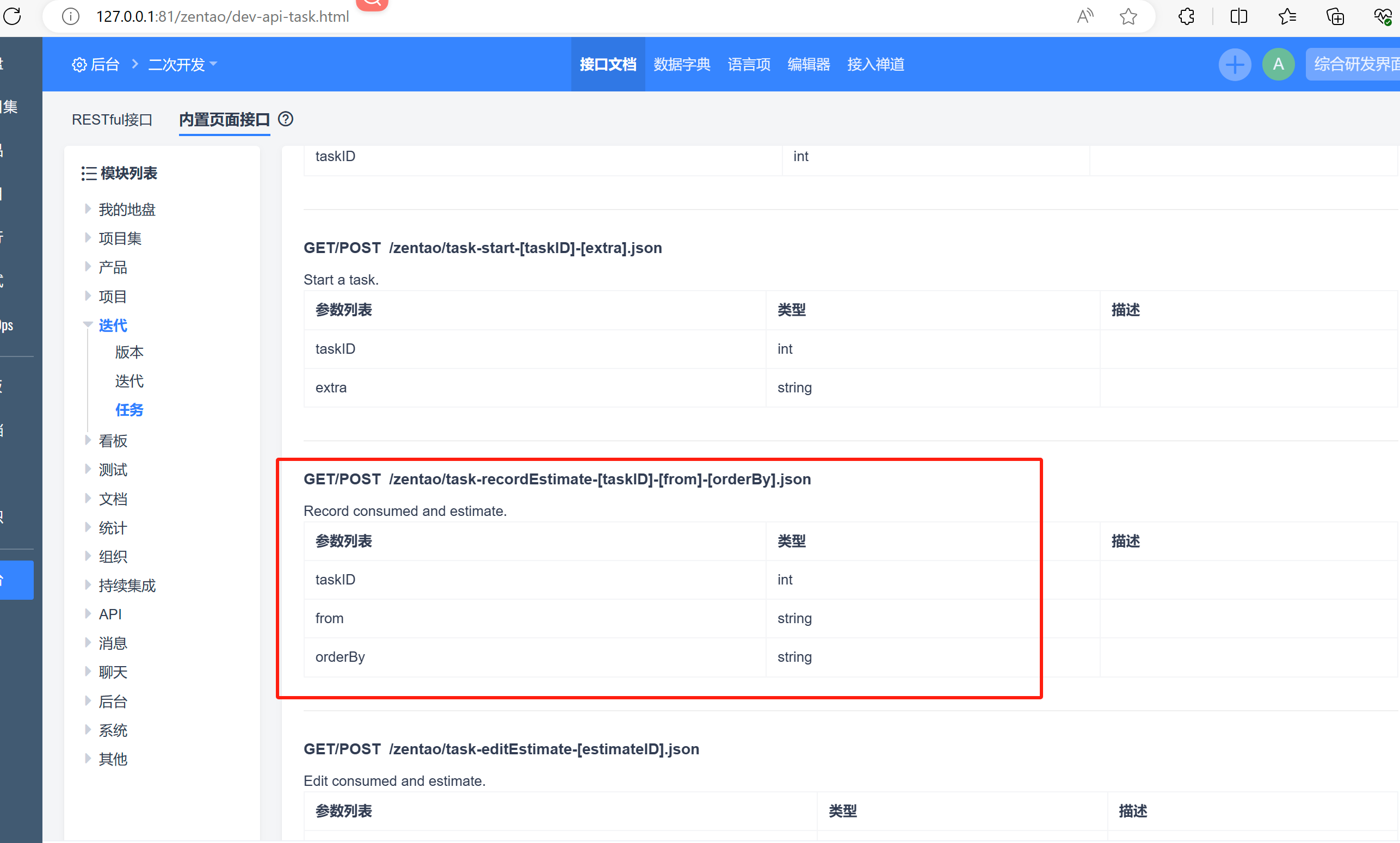Screen dimensions: 1400x843
Task: Click the read aloud icon
Action: [x=1085, y=16]
